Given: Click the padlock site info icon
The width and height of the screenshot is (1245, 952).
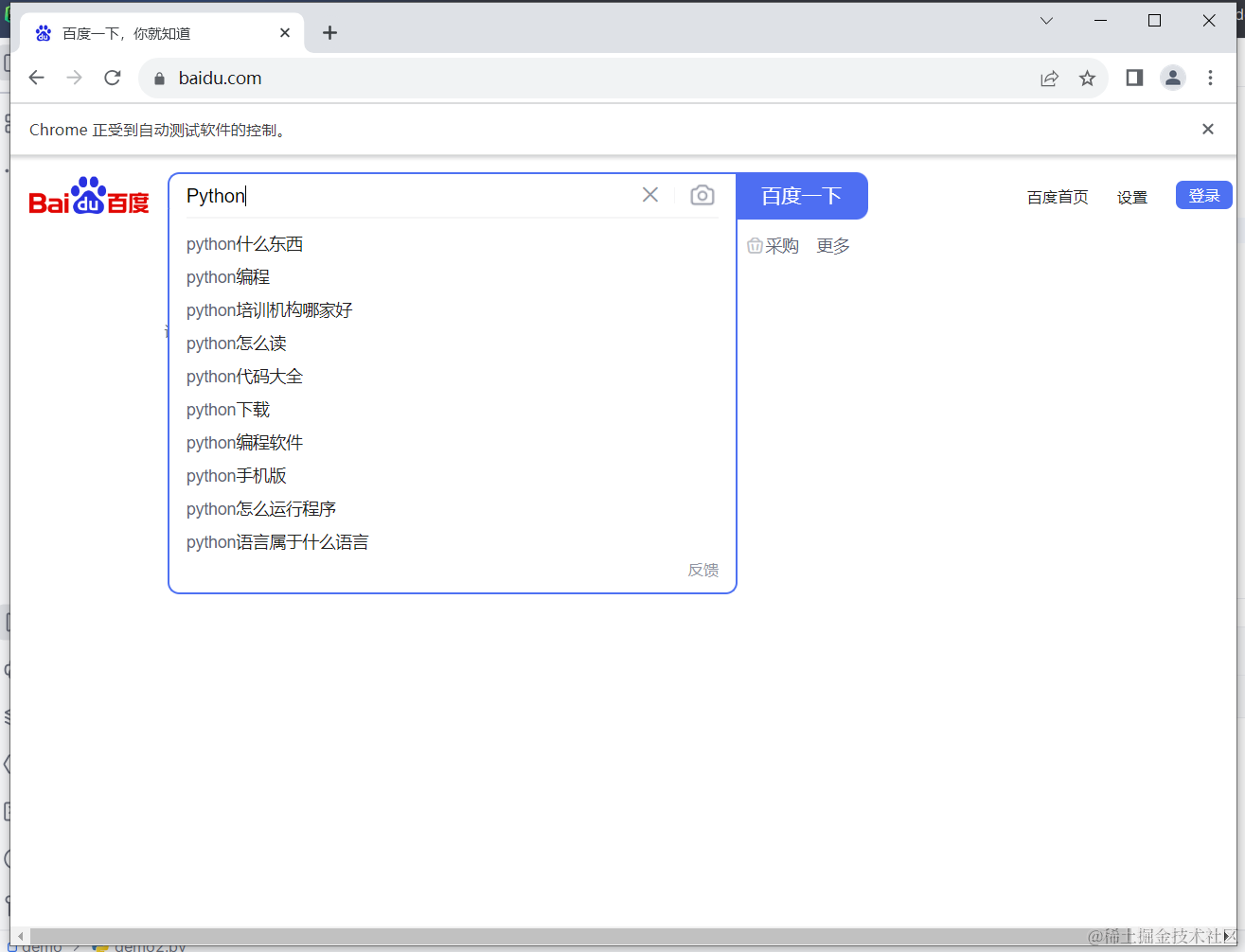Looking at the screenshot, I should (159, 79).
